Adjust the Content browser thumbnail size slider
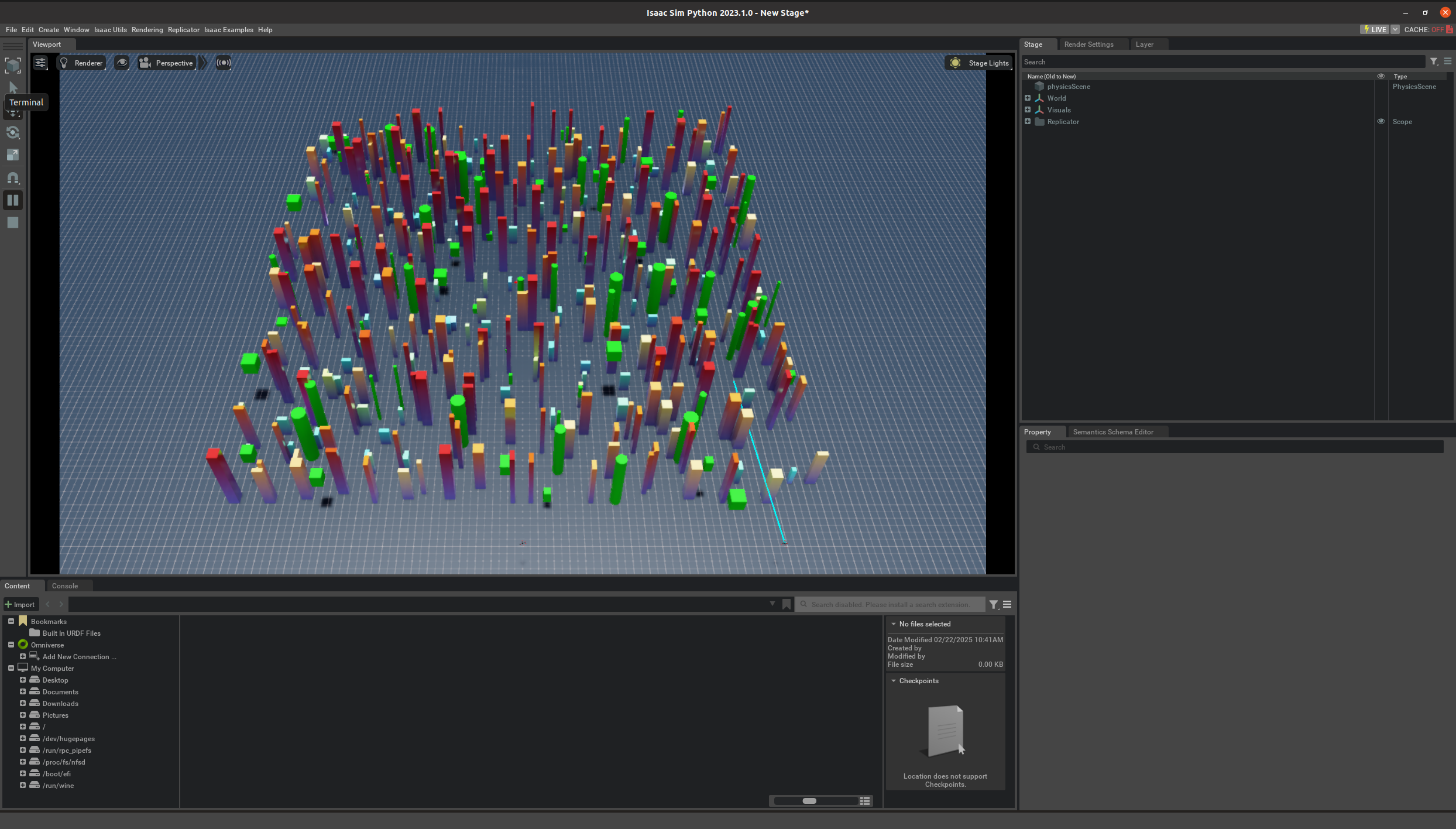This screenshot has width=1456, height=829. pos(809,801)
